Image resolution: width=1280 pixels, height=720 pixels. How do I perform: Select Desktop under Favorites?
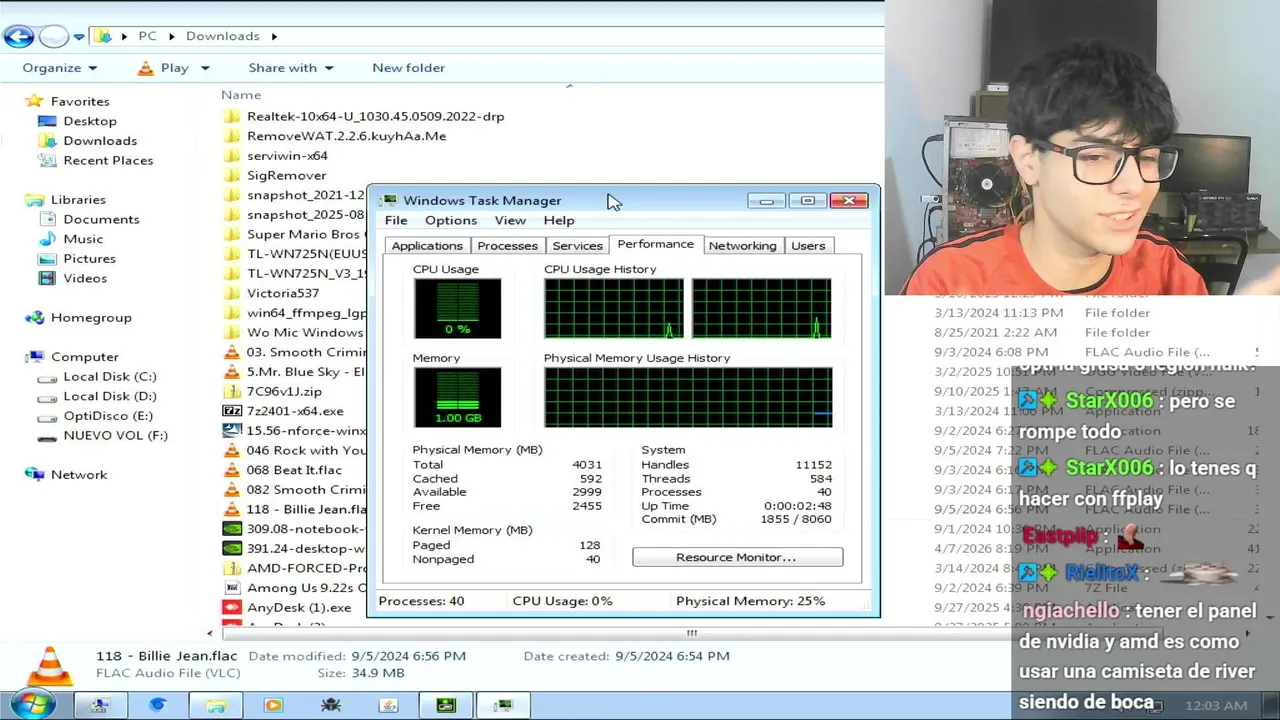pyautogui.click(x=90, y=121)
